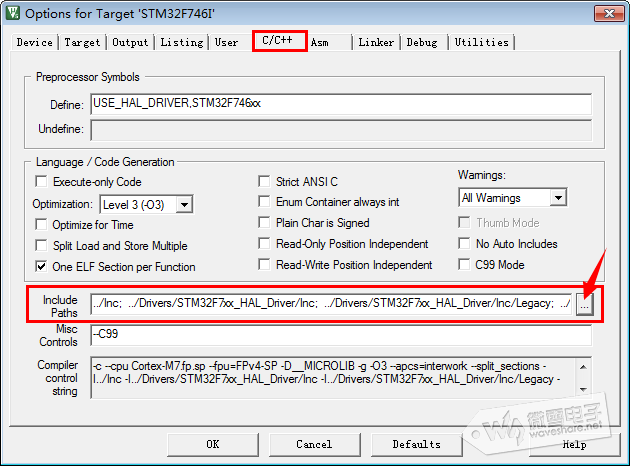Viewport: 630px width, 466px height.
Task: Click the Misc Controls text field
Action: pyautogui.click(x=340, y=335)
